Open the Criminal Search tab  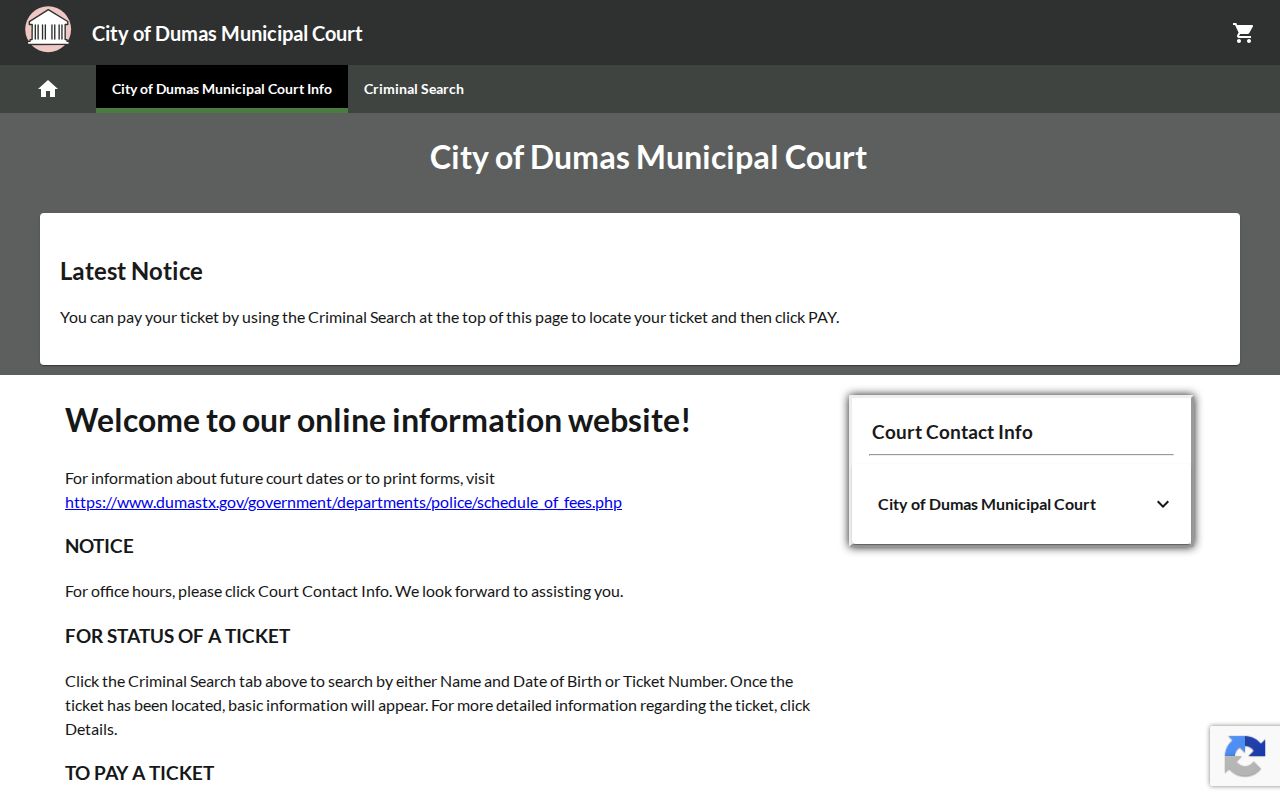pyautogui.click(x=414, y=89)
